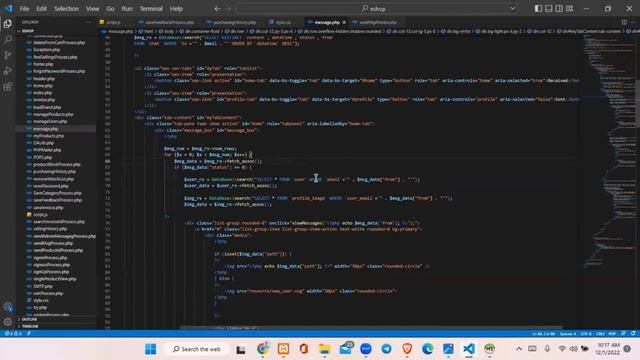This screenshot has height=360, width=640.
Task: Open the Run and Debug view
Action: tap(7, 71)
